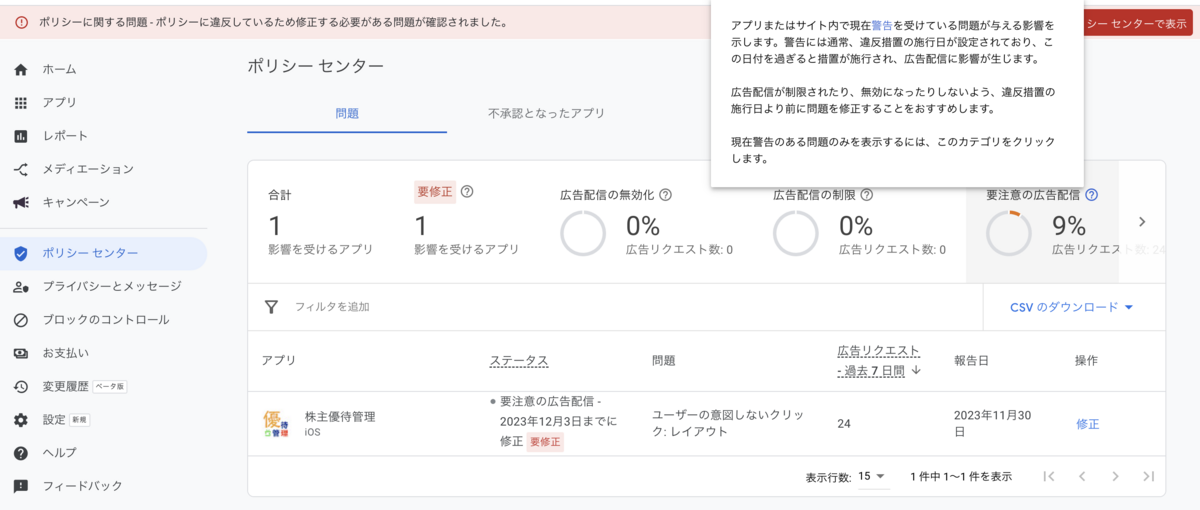Click the 設定 gear icon
This screenshot has height=510, width=1200.
coord(21,420)
